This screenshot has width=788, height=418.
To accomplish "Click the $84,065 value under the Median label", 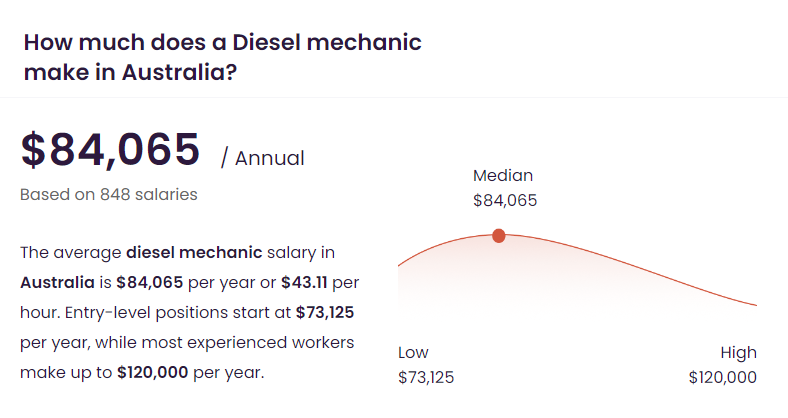I will pos(505,200).
